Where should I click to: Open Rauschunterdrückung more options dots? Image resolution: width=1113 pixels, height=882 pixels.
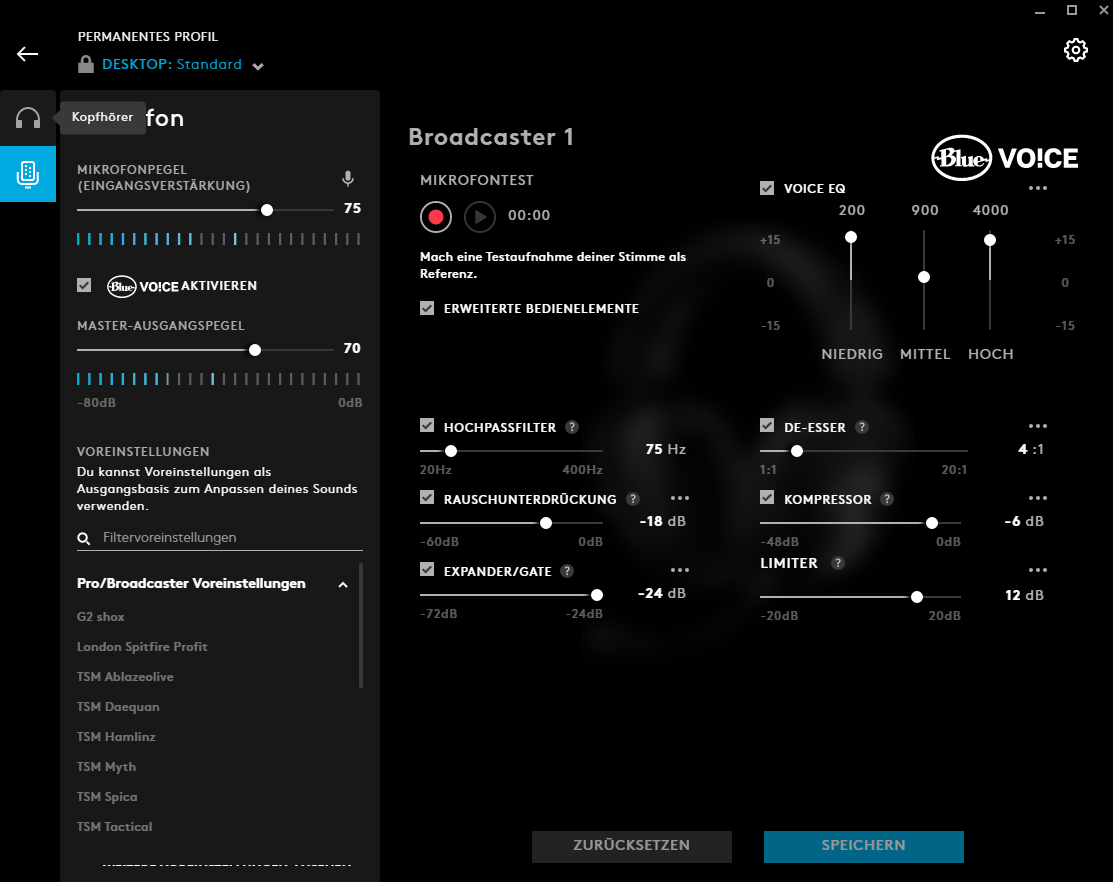click(680, 498)
